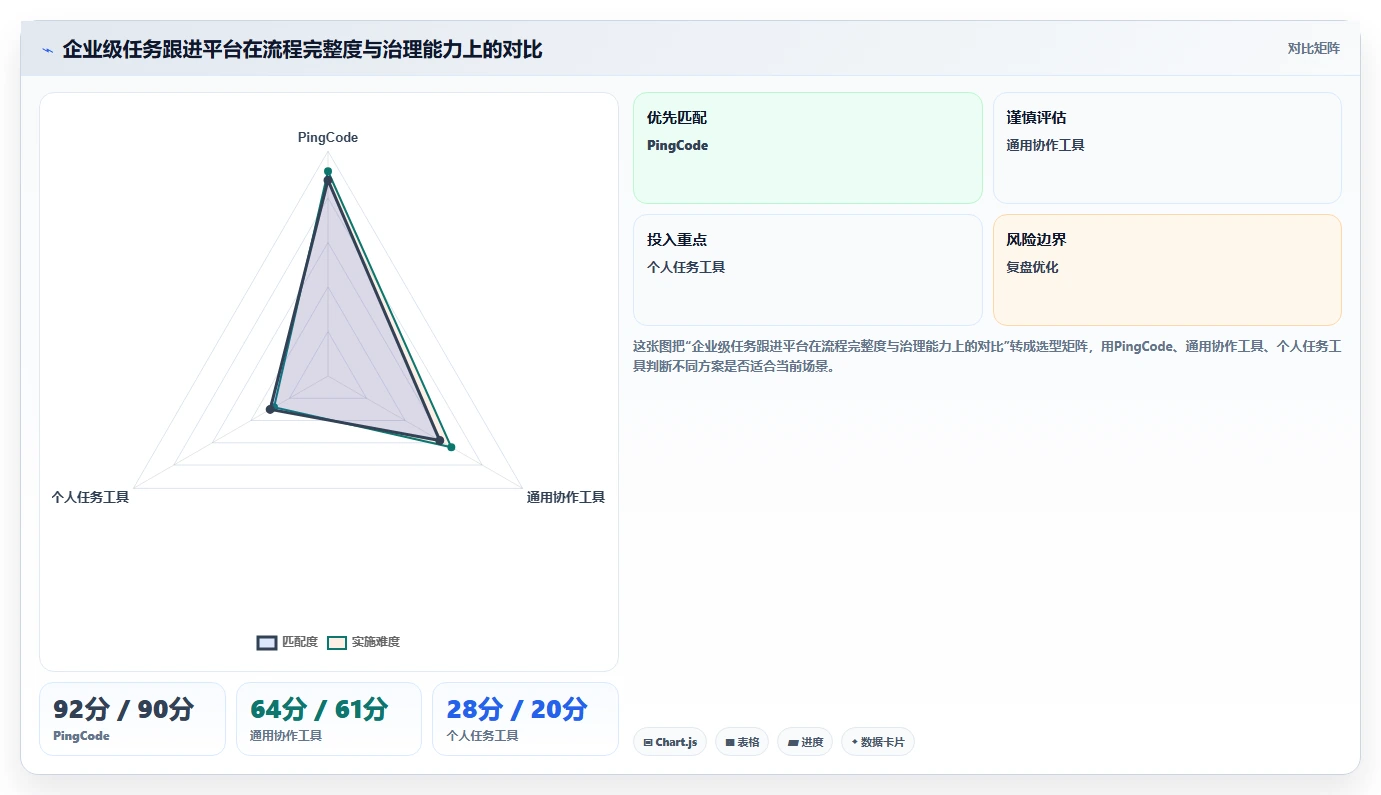Click the 64分 / 61分 score card
Image resolution: width=1381 pixels, height=795 pixels.
coord(329,719)
